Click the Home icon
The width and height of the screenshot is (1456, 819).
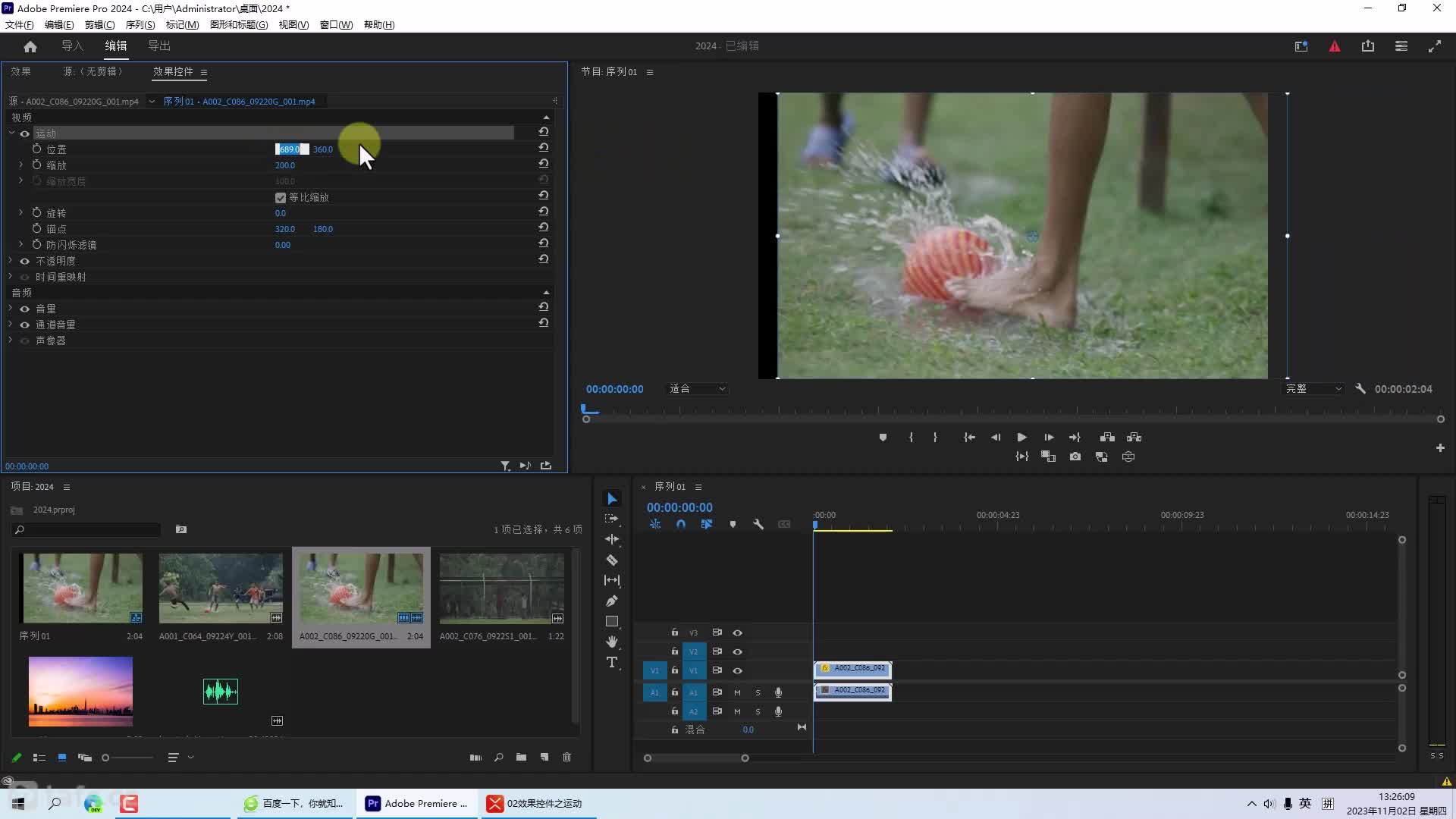pyautogui.click(x=30, y=46)
